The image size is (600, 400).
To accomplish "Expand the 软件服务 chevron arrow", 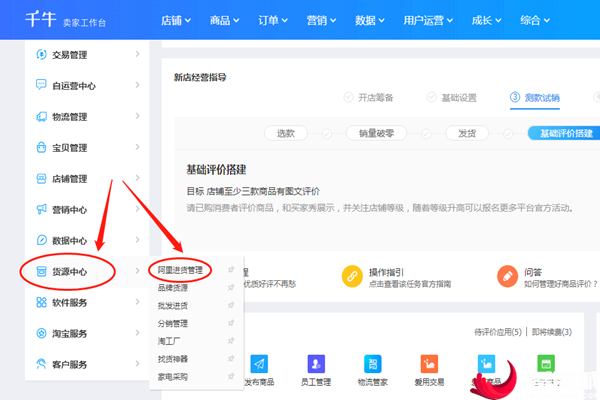I will pos(137,302).
